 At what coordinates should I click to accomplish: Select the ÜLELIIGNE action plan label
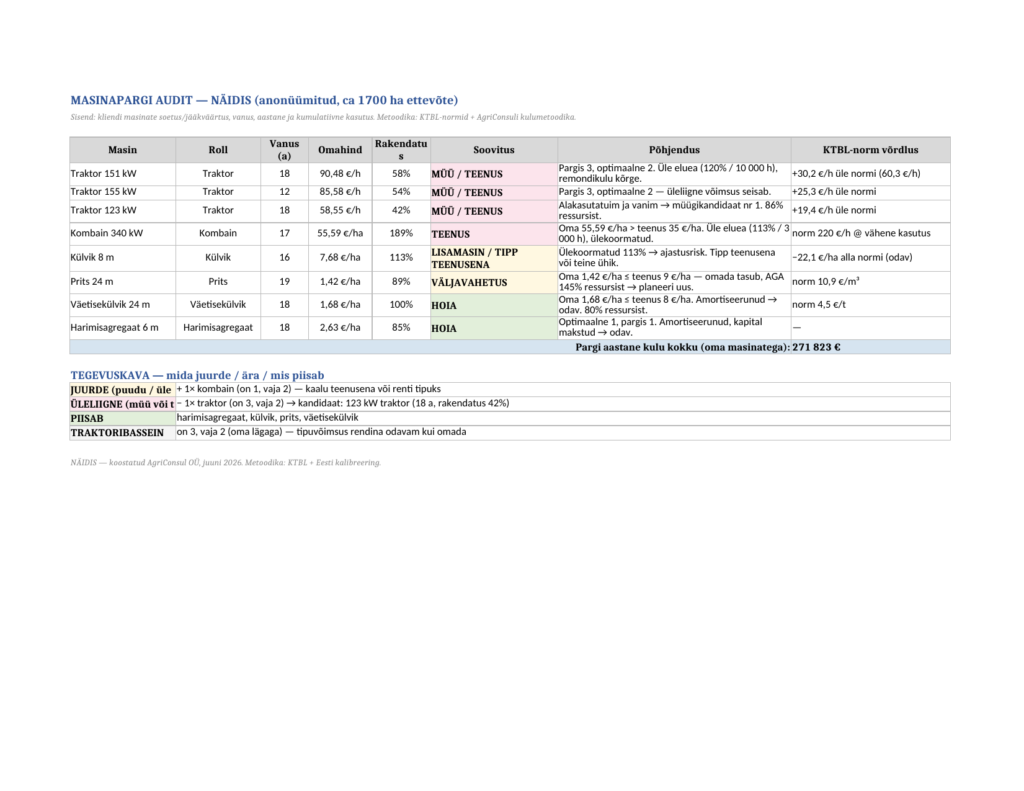123,404
